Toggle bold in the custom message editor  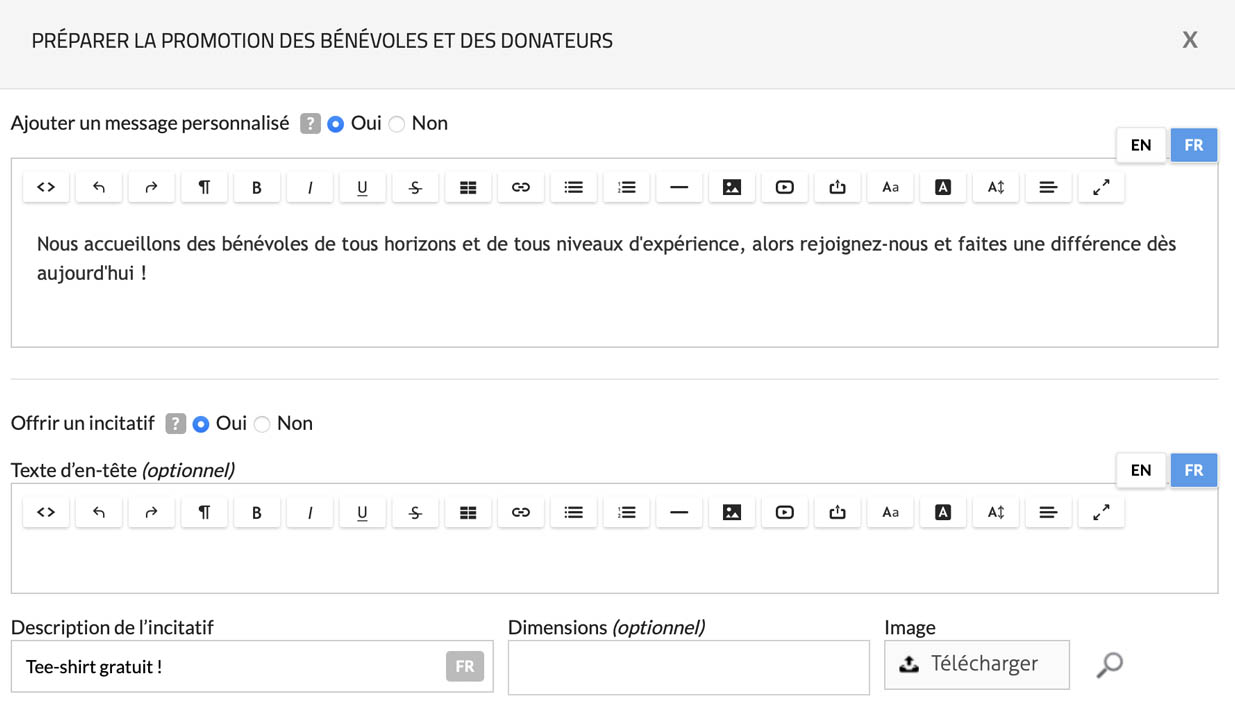(257, 187)
